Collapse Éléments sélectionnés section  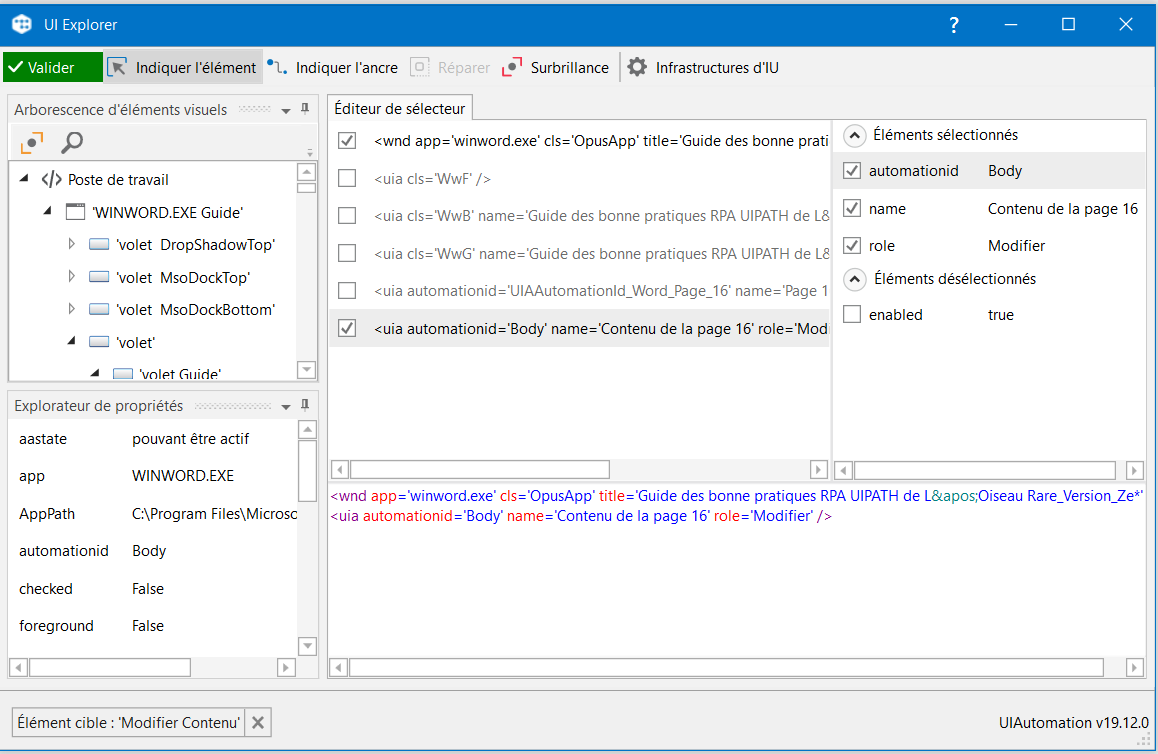[x=855, y=135]
